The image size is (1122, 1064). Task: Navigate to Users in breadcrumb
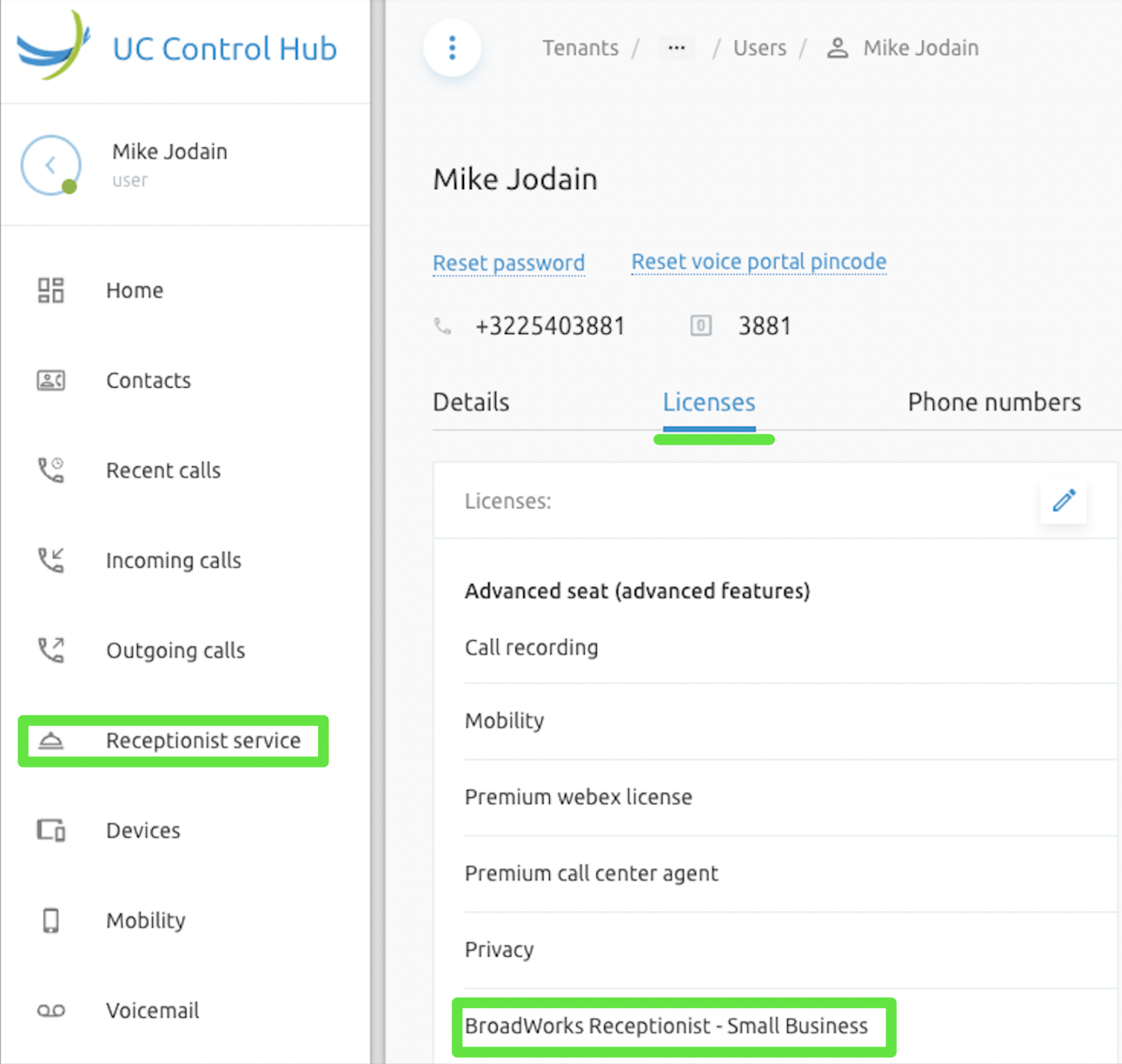point(760,48)
